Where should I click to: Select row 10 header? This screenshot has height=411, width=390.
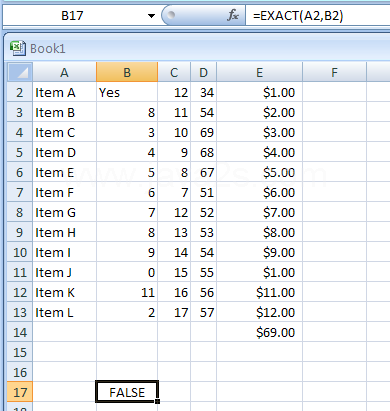tap(20, 252)
